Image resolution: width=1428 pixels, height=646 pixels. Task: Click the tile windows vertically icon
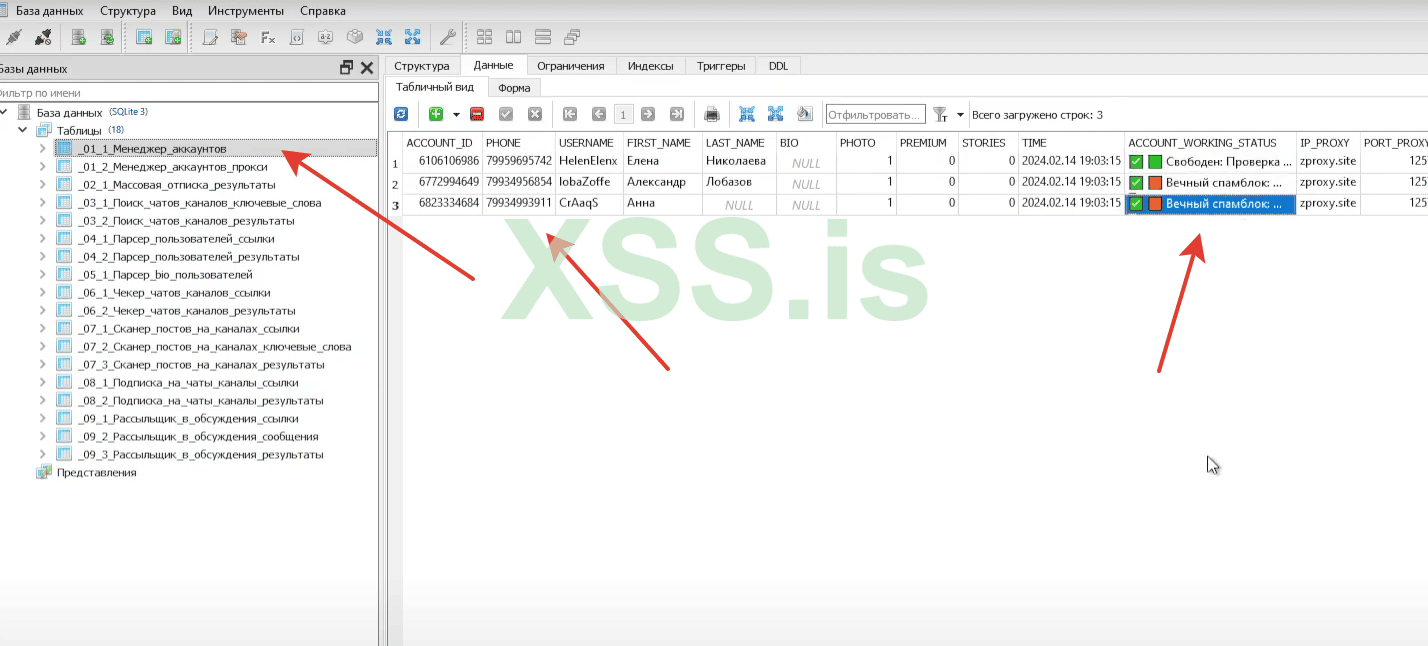pyautogui.click(x=543, y=37)
